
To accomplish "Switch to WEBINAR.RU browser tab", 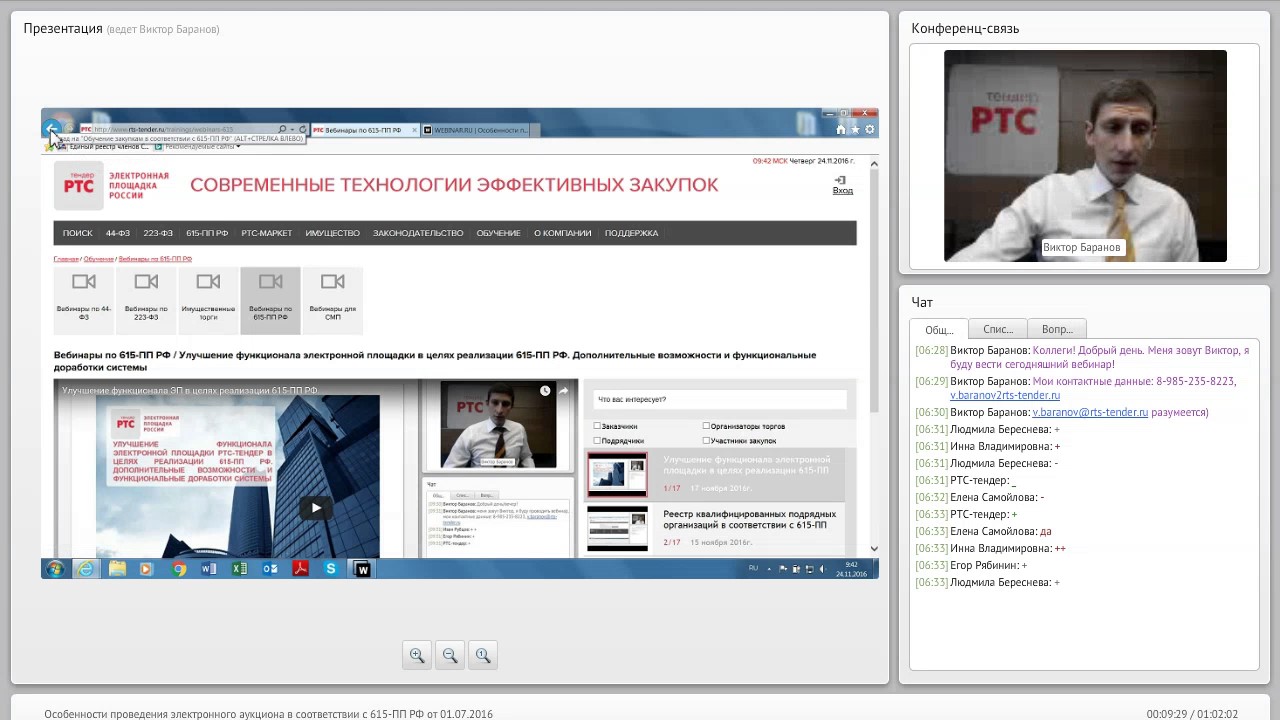I will click(x=480, y=130).
